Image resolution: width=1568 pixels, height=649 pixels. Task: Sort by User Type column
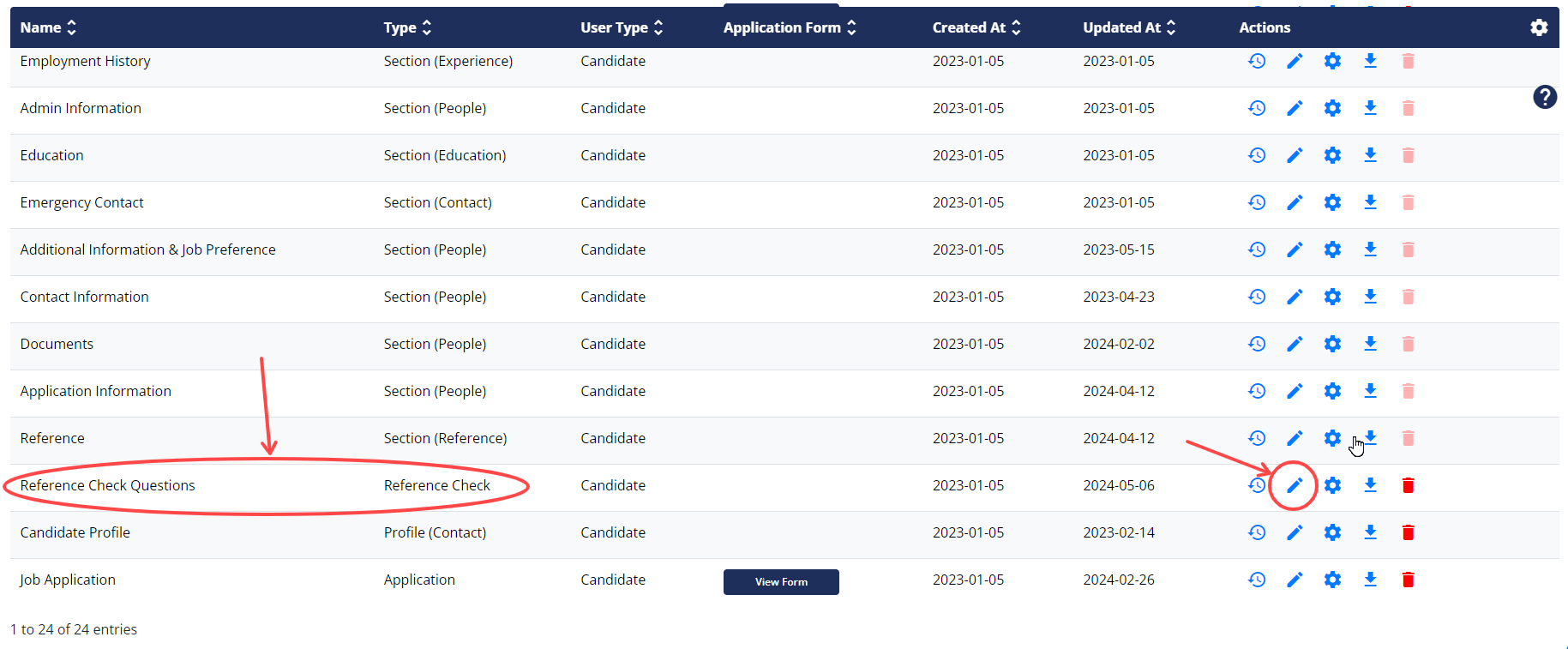pos(622,27)
